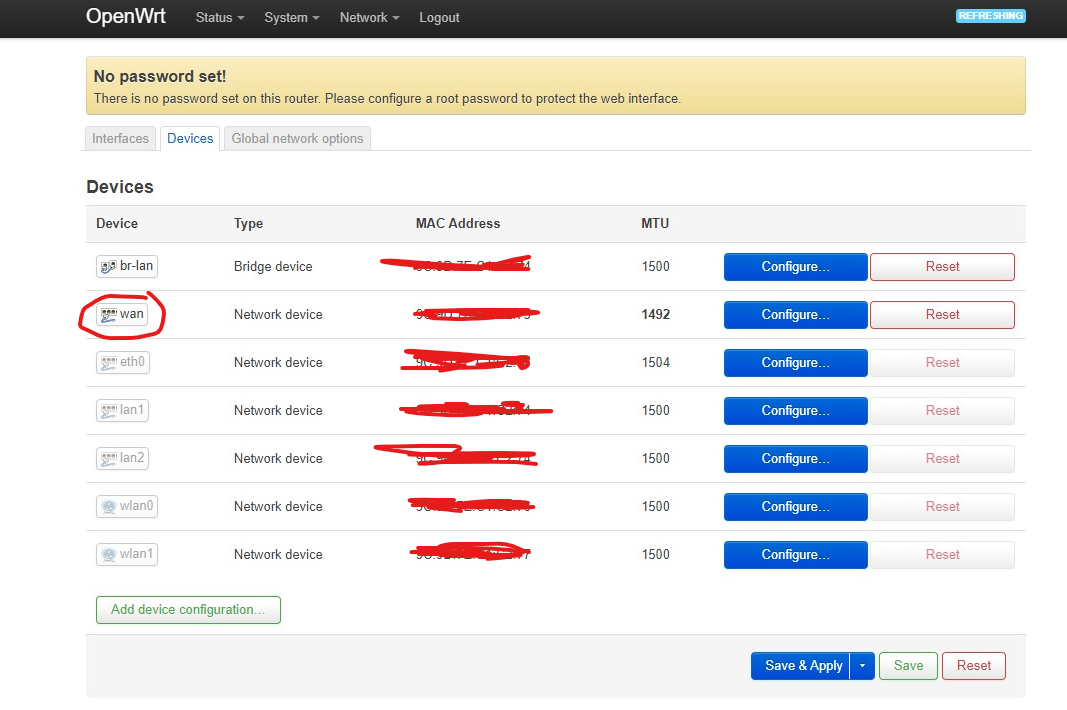Reset the lan2 device
Image resolution: width=1067 pixels, height=710 pixels.
pyautogui.click(x=942, y=459)
